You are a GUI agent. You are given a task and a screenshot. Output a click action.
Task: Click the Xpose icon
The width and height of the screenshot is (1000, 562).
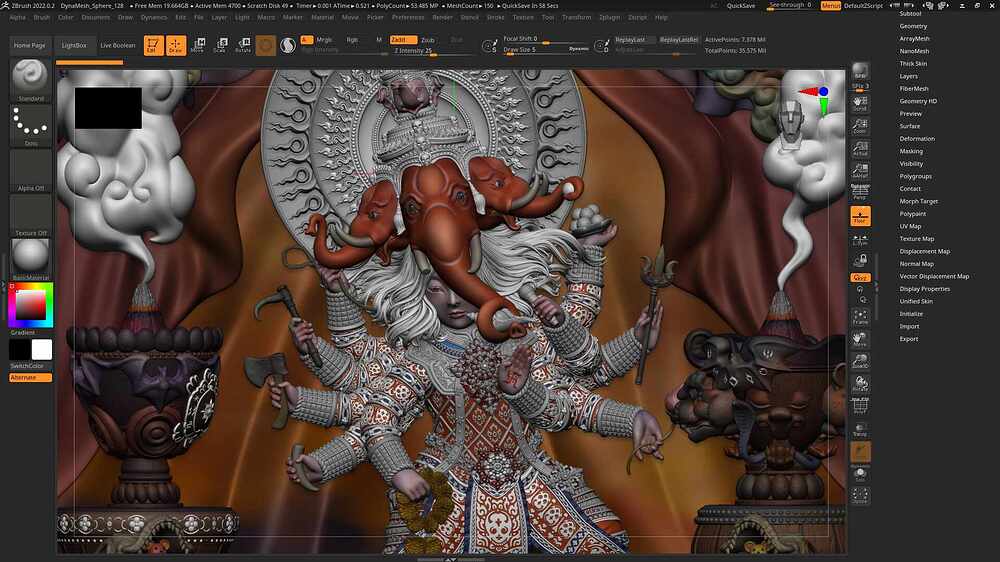pos(860,496)
